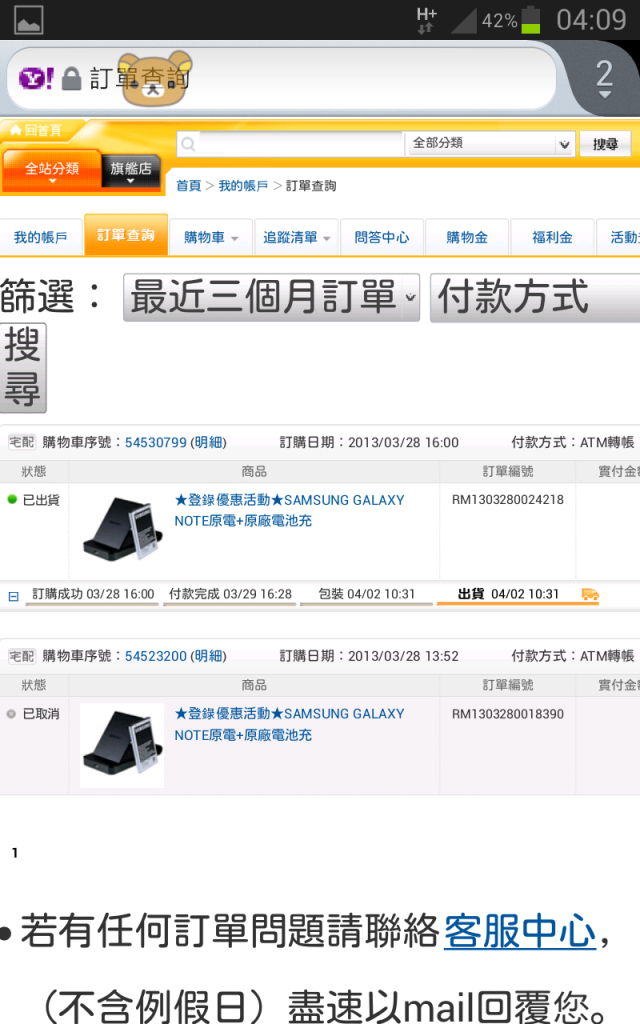Image resolution: width=640 pixels, height=1024 pixels.
Task: Click the 付款完成 03/29 16:28 progress step
Action: (230, 594)
